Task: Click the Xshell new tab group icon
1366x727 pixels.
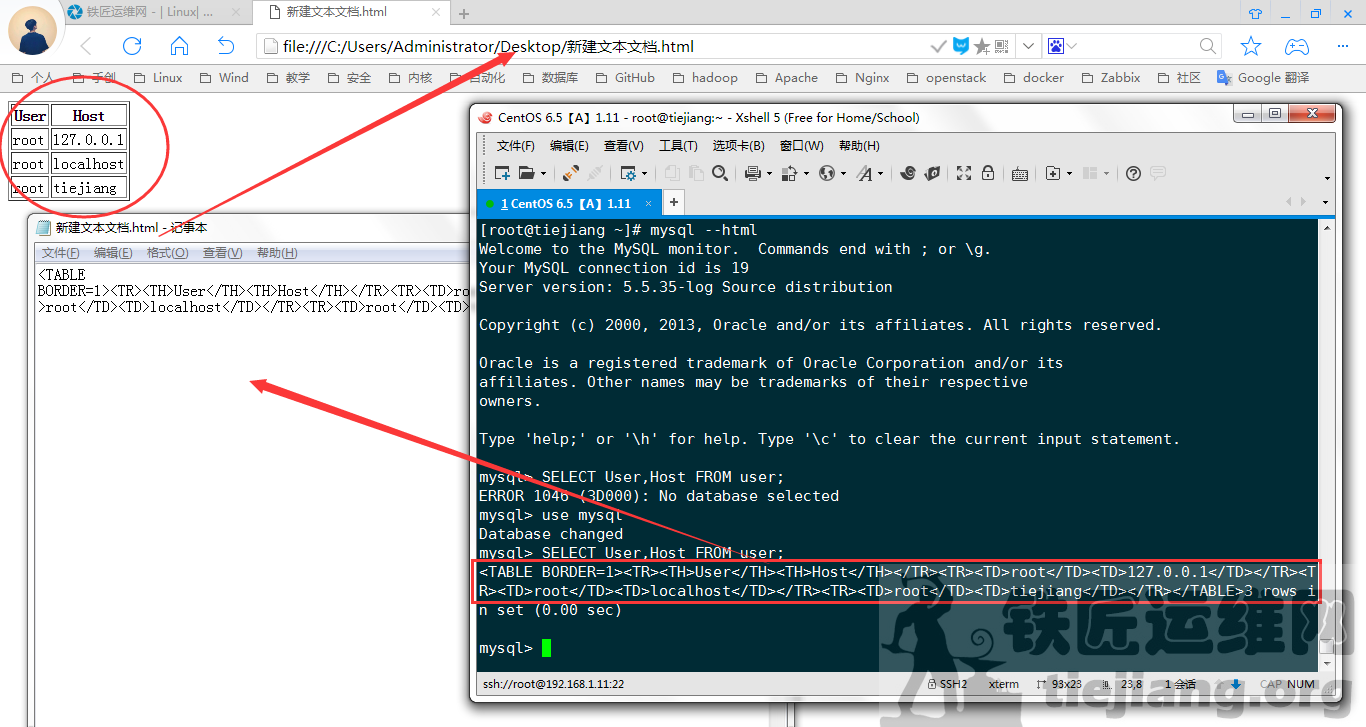Action: click(x=1052, y=173)
